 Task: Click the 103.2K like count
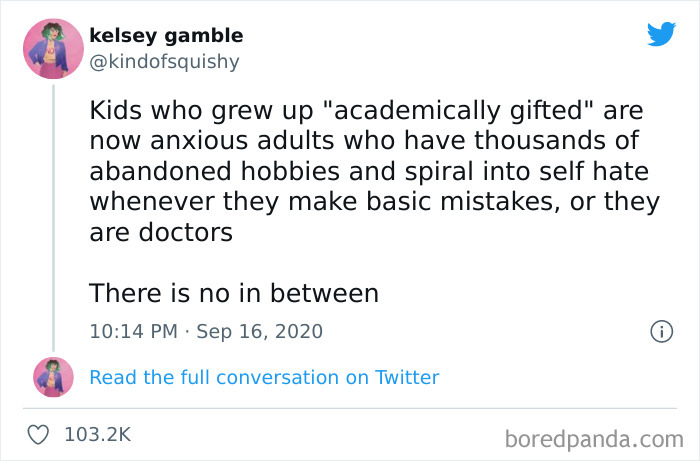tap(97, 435)
